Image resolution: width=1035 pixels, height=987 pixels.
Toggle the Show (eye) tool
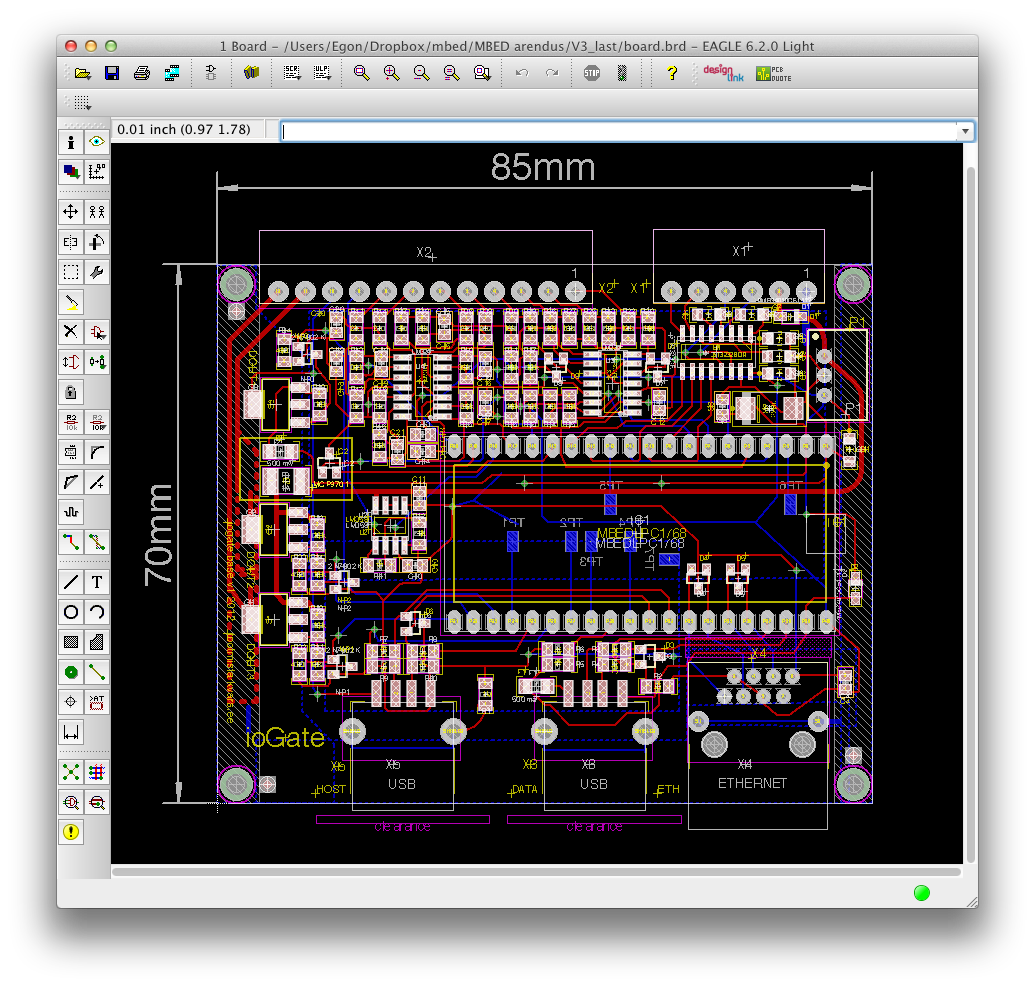(97, 142)
